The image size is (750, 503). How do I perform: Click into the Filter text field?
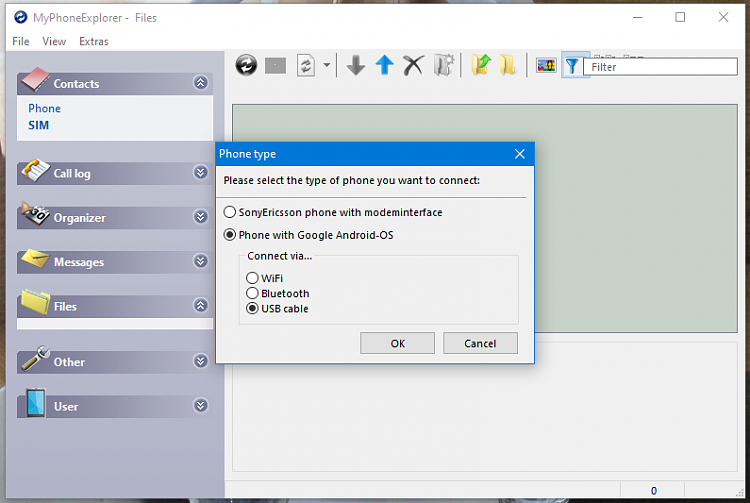661,67
